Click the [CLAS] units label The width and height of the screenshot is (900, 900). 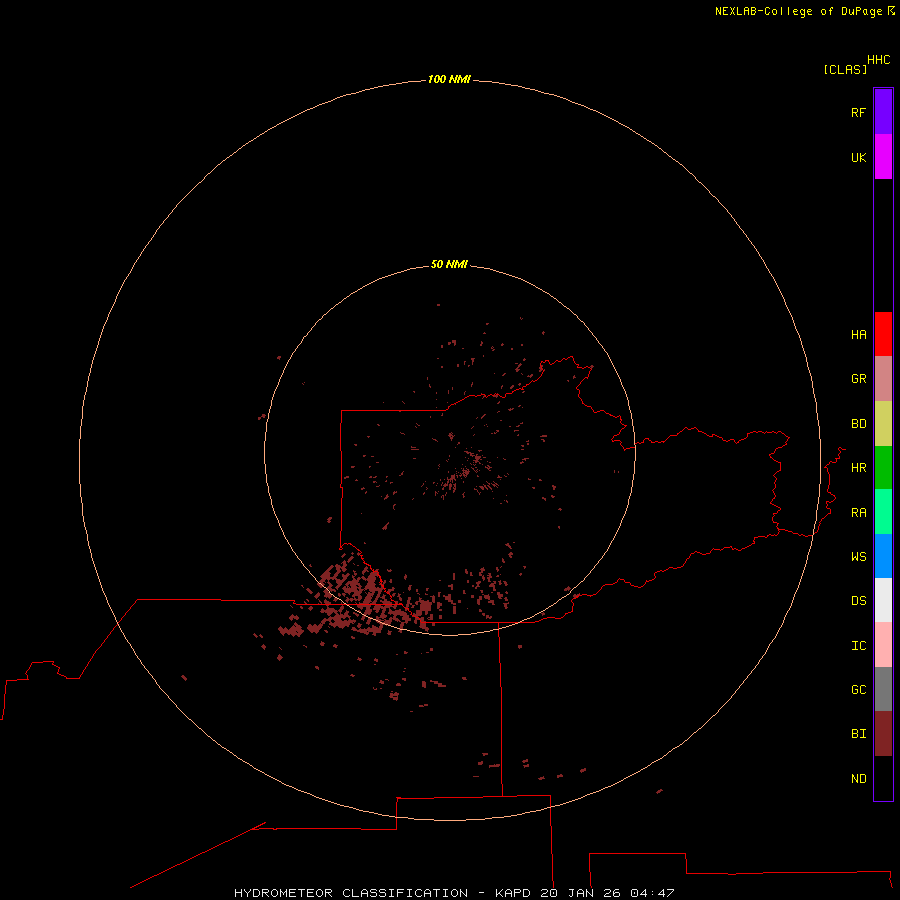tap(845, 69)
